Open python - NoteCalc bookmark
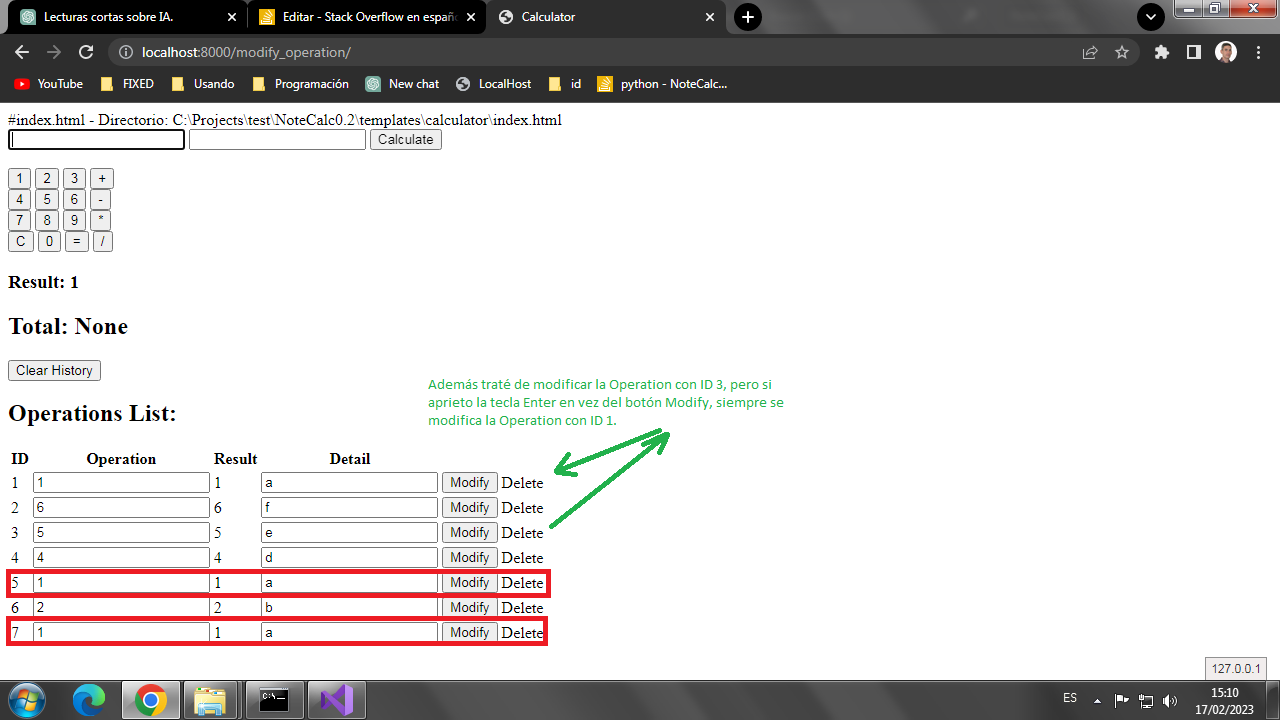The image size is (1280, 720). pos(662,84)
